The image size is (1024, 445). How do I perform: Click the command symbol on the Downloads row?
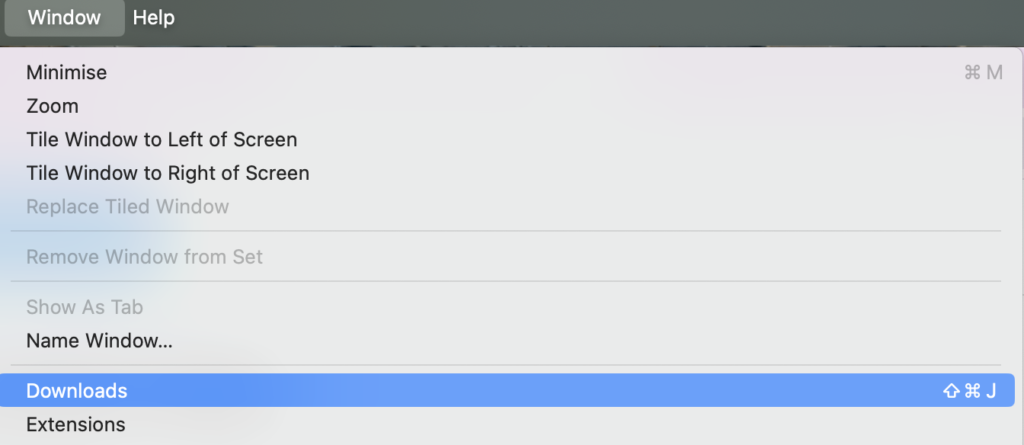(x=972, y=391)
